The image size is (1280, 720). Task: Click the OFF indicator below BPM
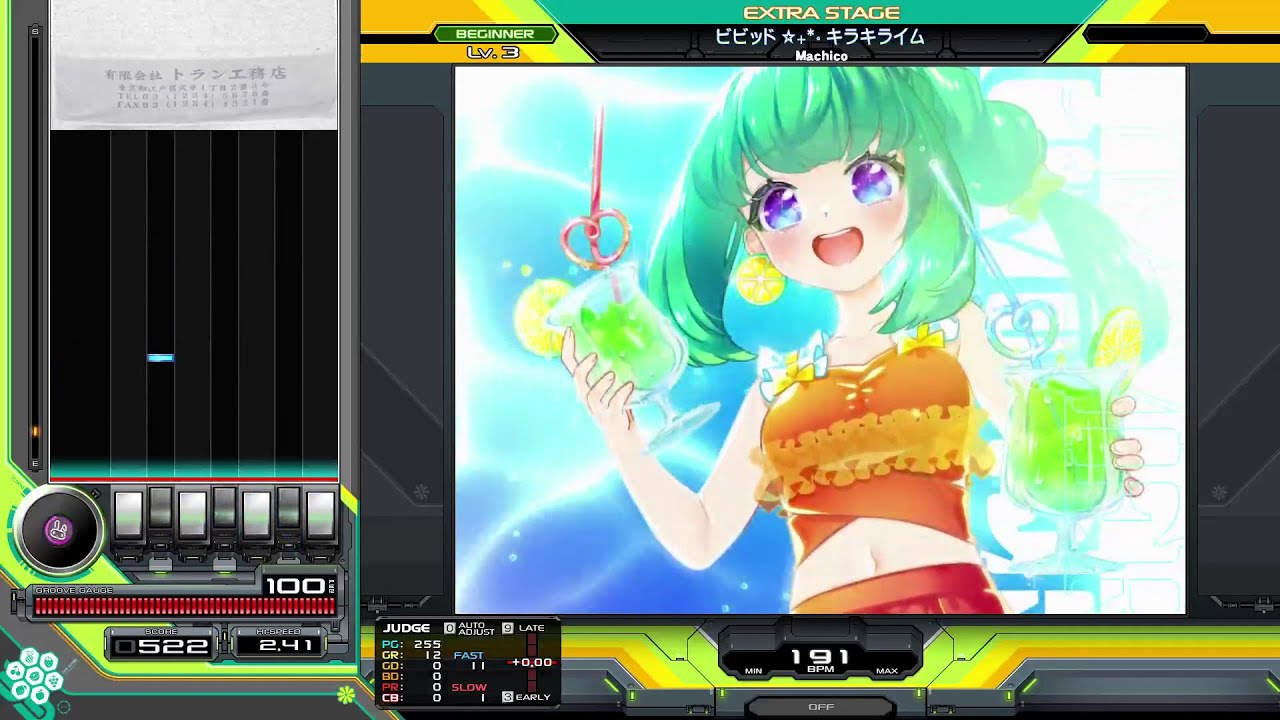point(821,706)
